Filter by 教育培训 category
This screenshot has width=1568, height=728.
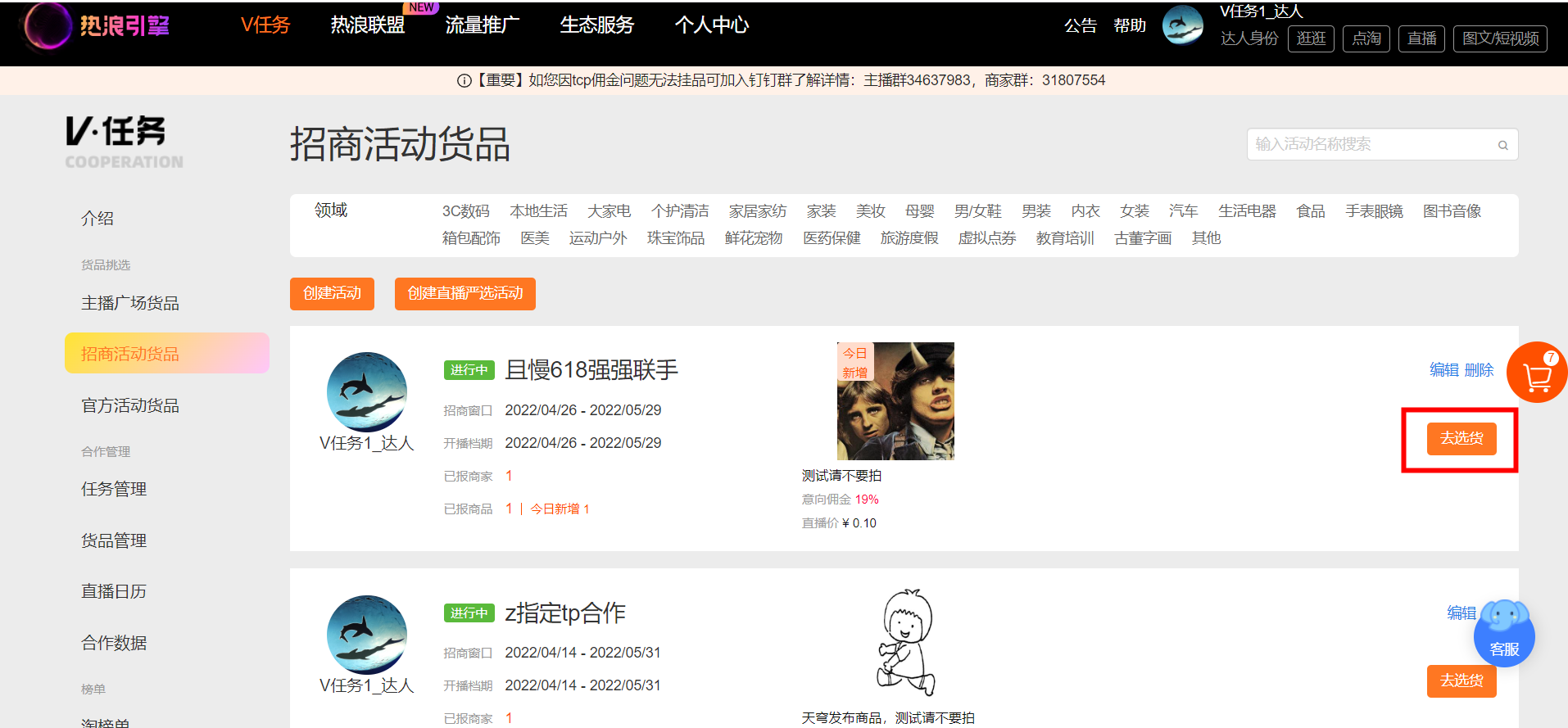pyautogui.click(x=1065, y=238)
